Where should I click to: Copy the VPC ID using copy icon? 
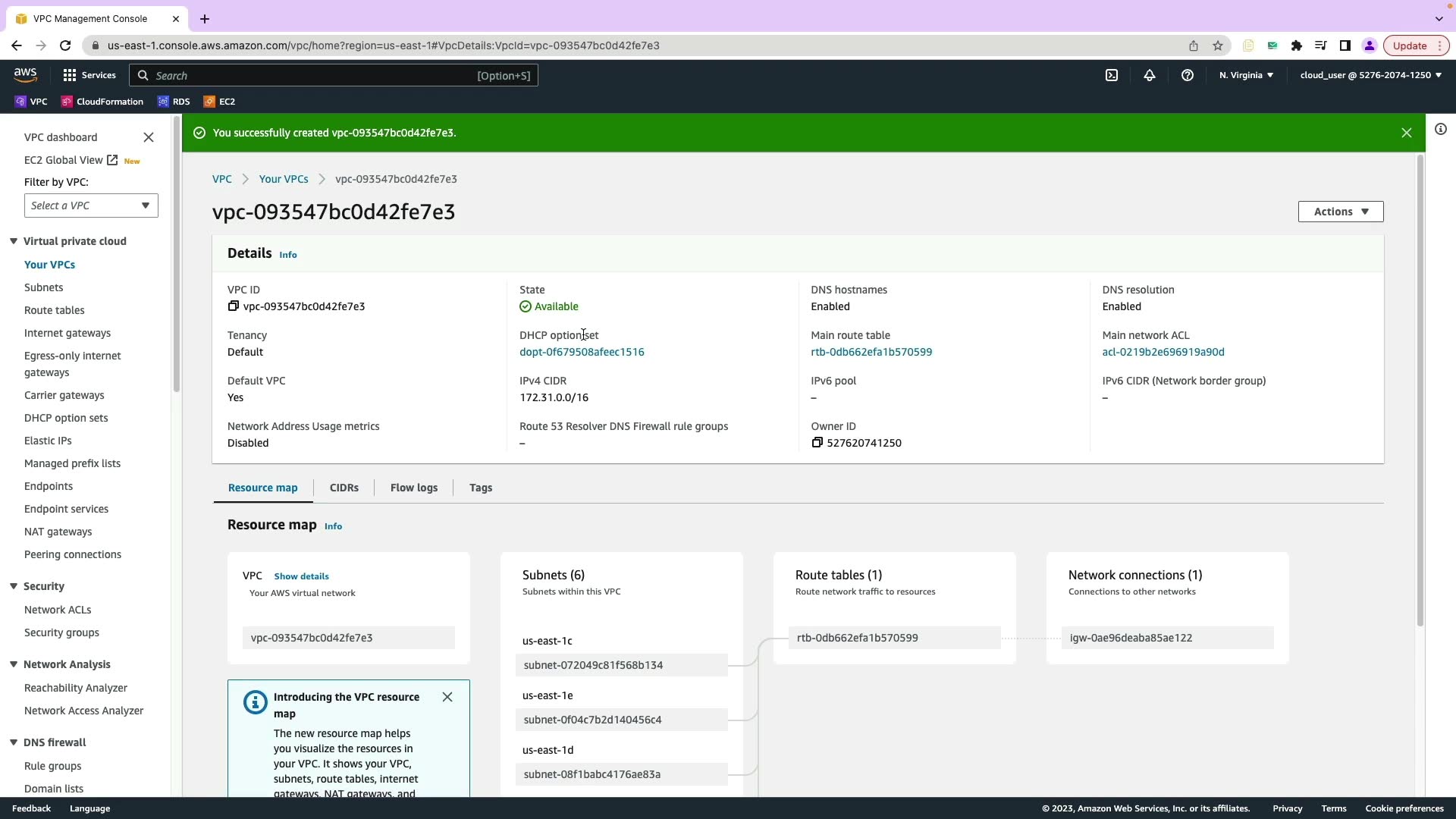(x=234, y=306)
